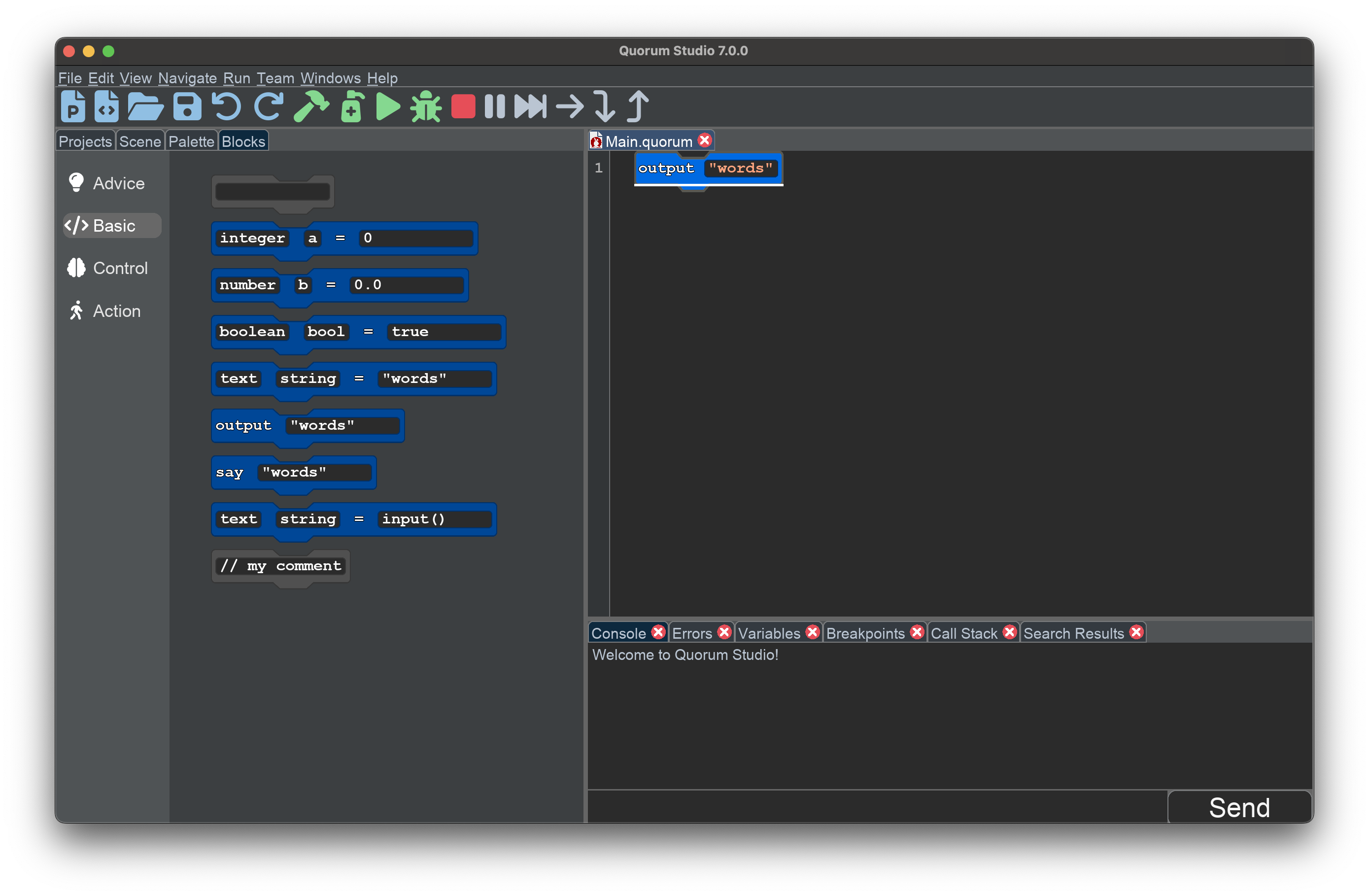This screenshot has height=896, width=1369.
Task: Run the program with the green play icon
Action: tap(388, 107)
